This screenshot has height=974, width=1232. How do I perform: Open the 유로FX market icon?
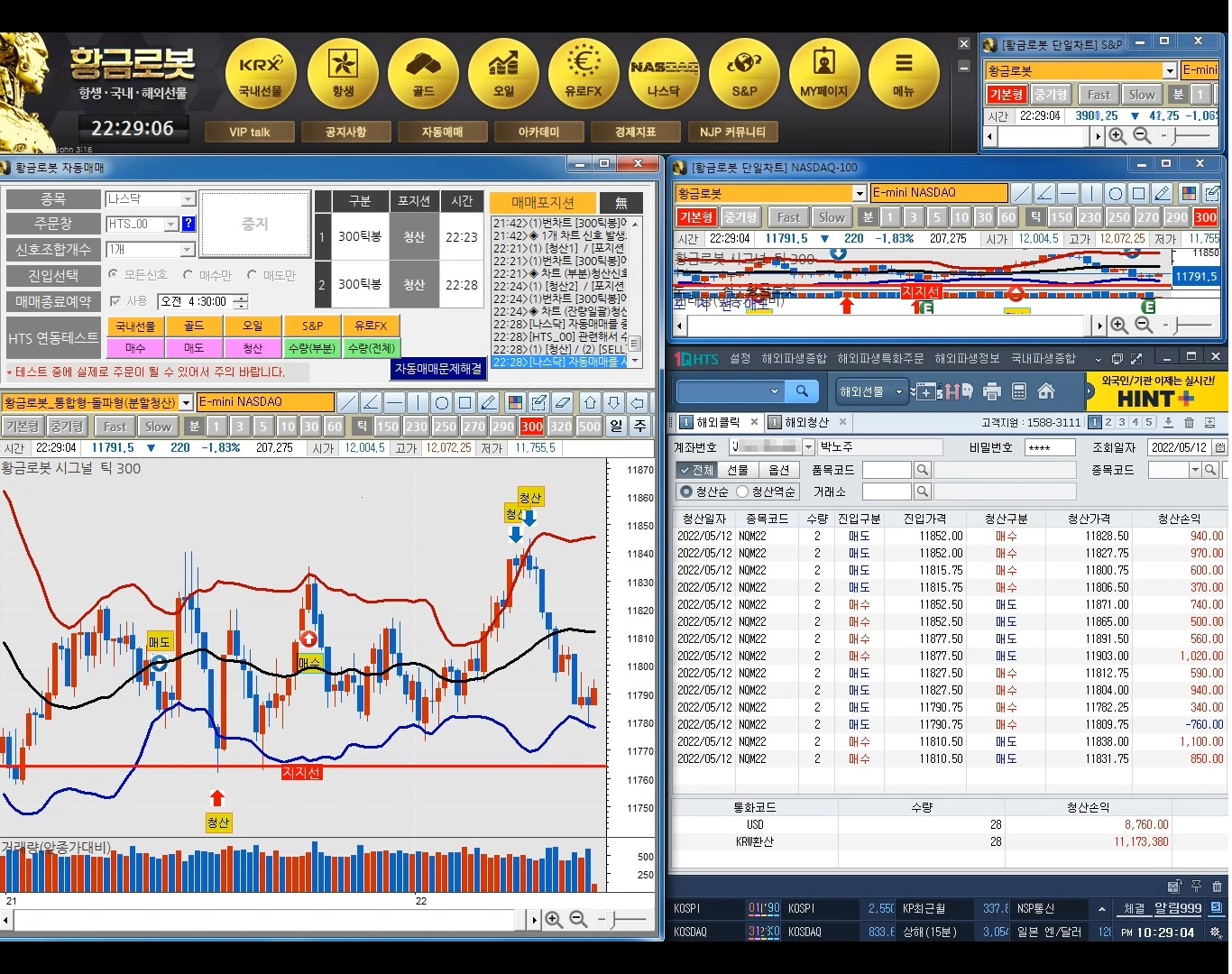(x=584, y=75)
